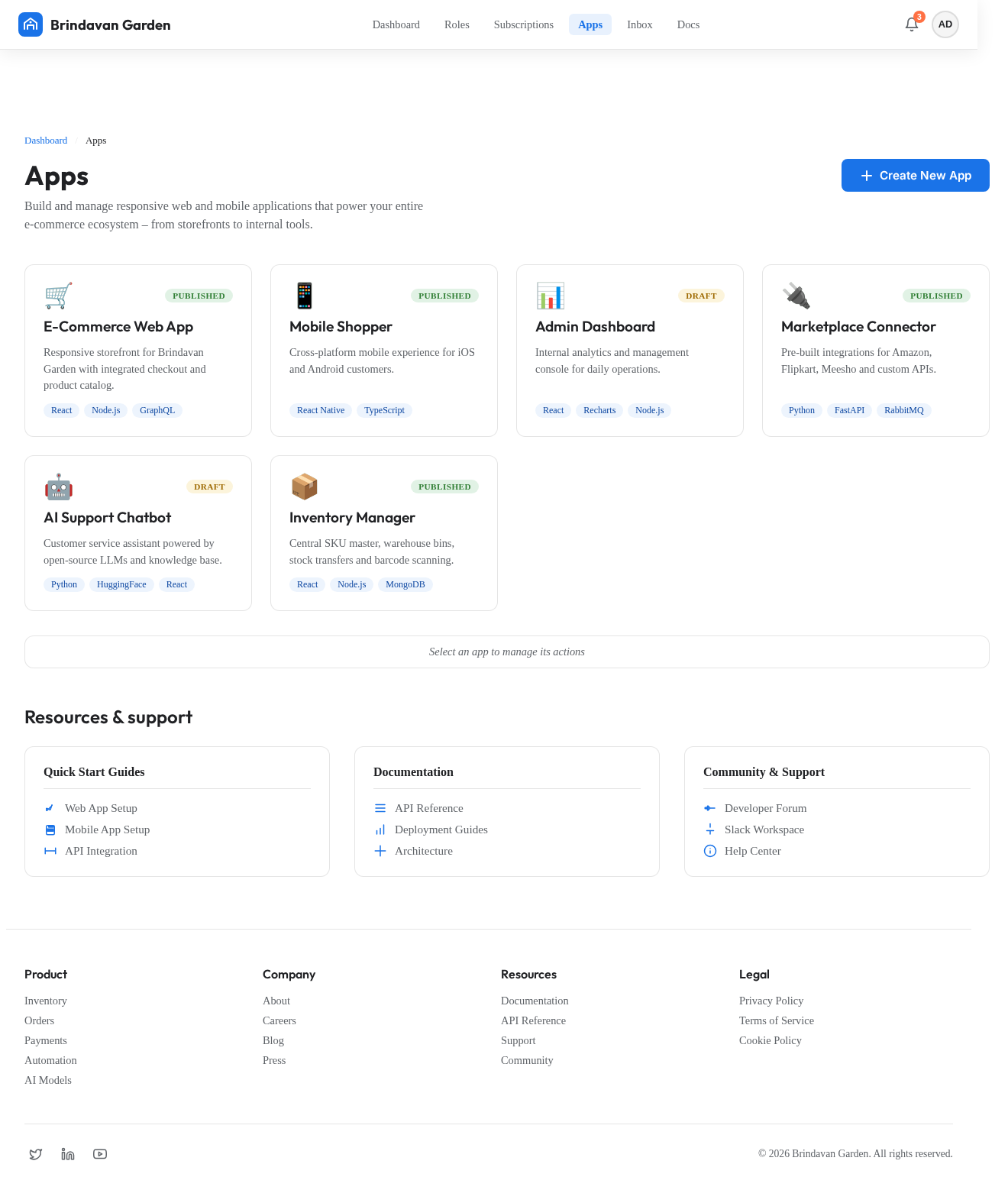1008x1190 pixels.
Task: Select the Inventory Manager card title
Action: pos(352,518)
